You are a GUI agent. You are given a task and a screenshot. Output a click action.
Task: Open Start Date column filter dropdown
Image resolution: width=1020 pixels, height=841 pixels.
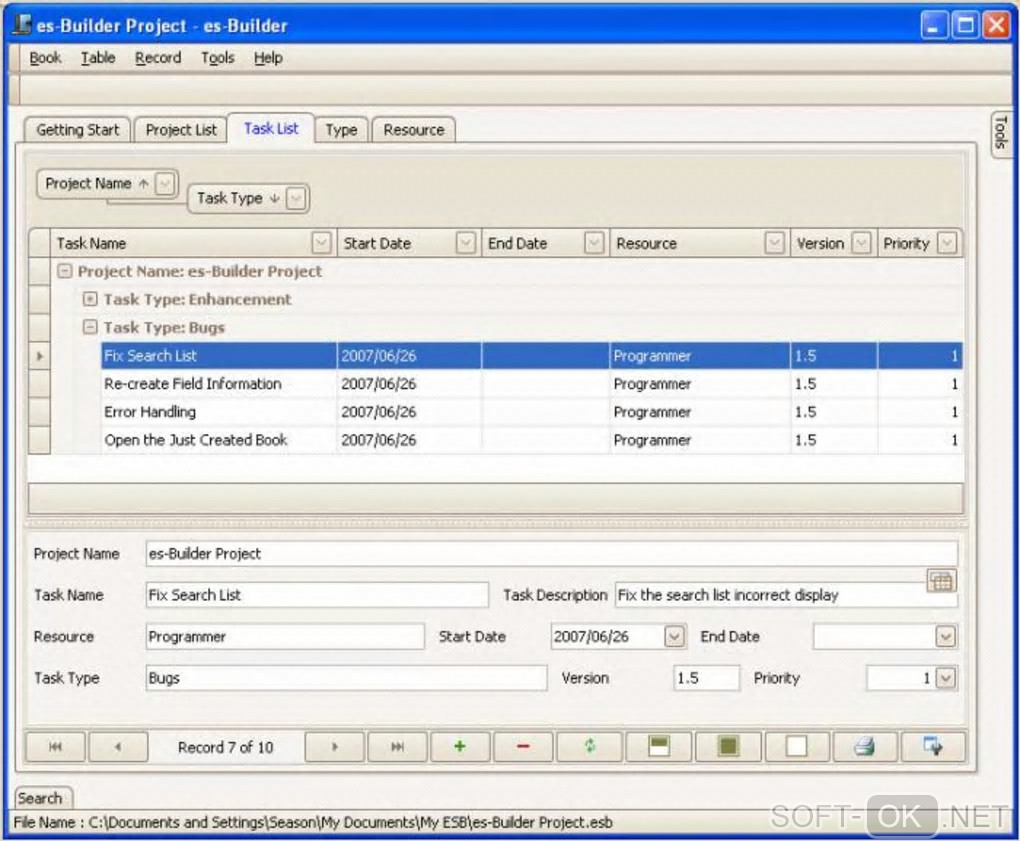point(465,243)
